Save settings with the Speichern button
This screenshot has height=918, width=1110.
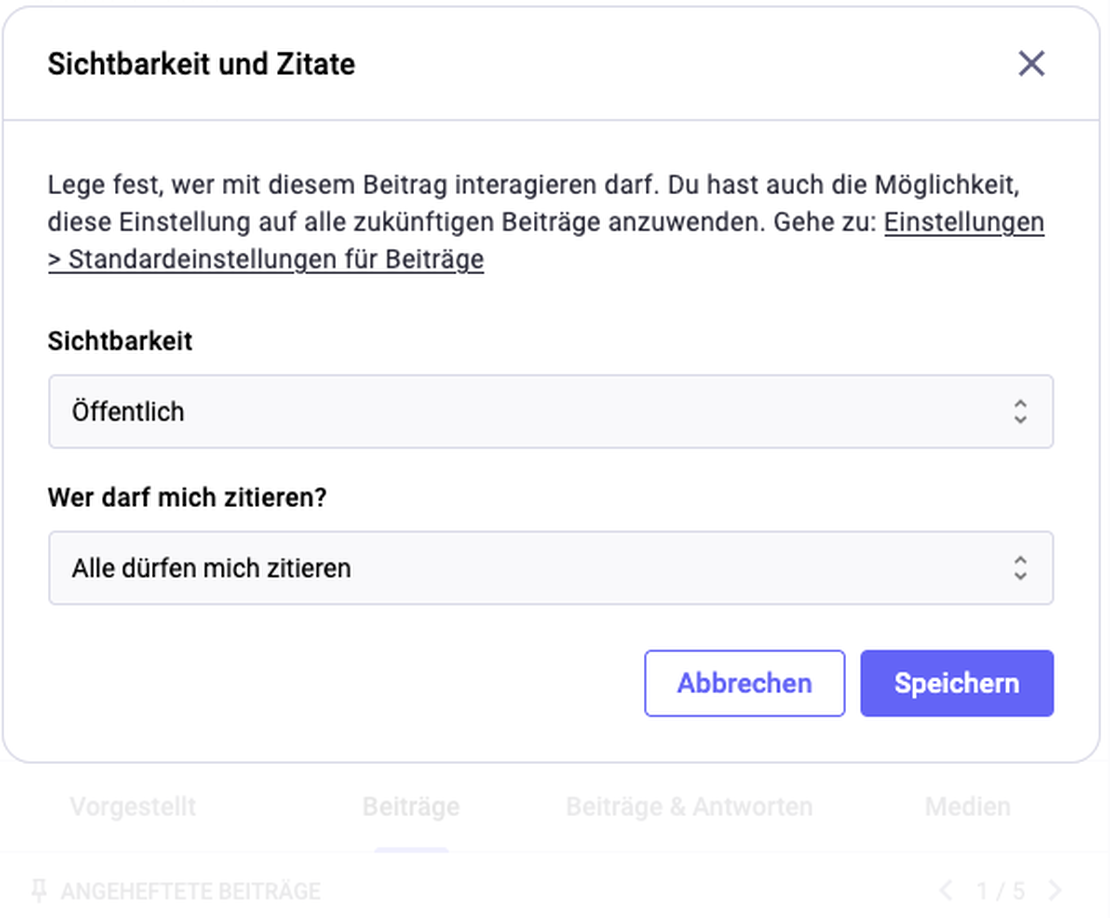956,683
